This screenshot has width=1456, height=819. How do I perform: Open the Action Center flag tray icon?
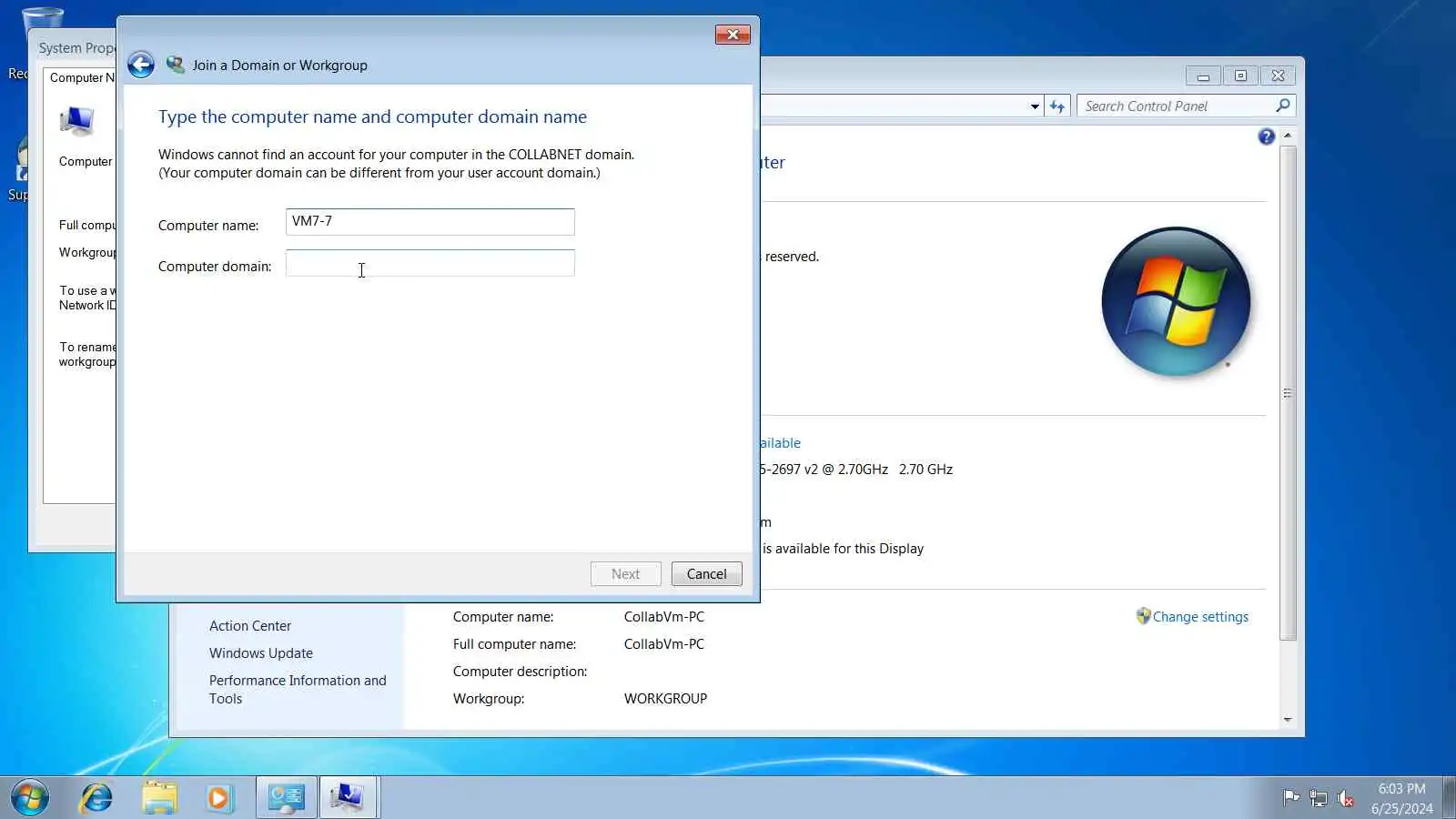(x=1291, y=798)
